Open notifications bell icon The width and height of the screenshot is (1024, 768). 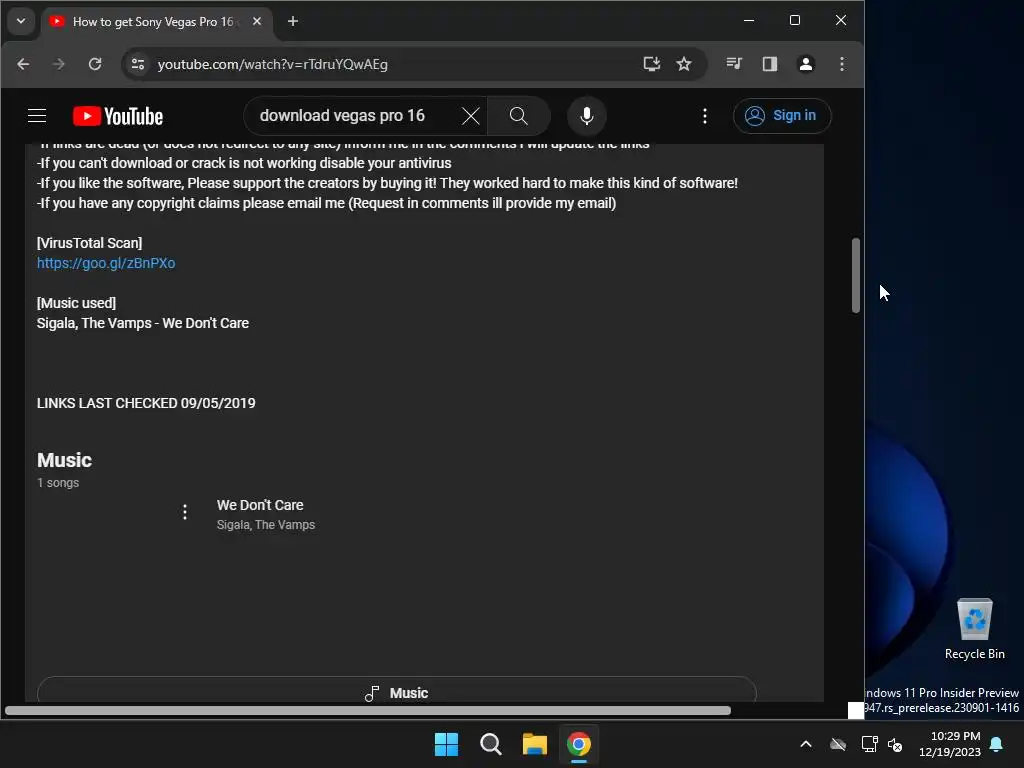(997, 744)
